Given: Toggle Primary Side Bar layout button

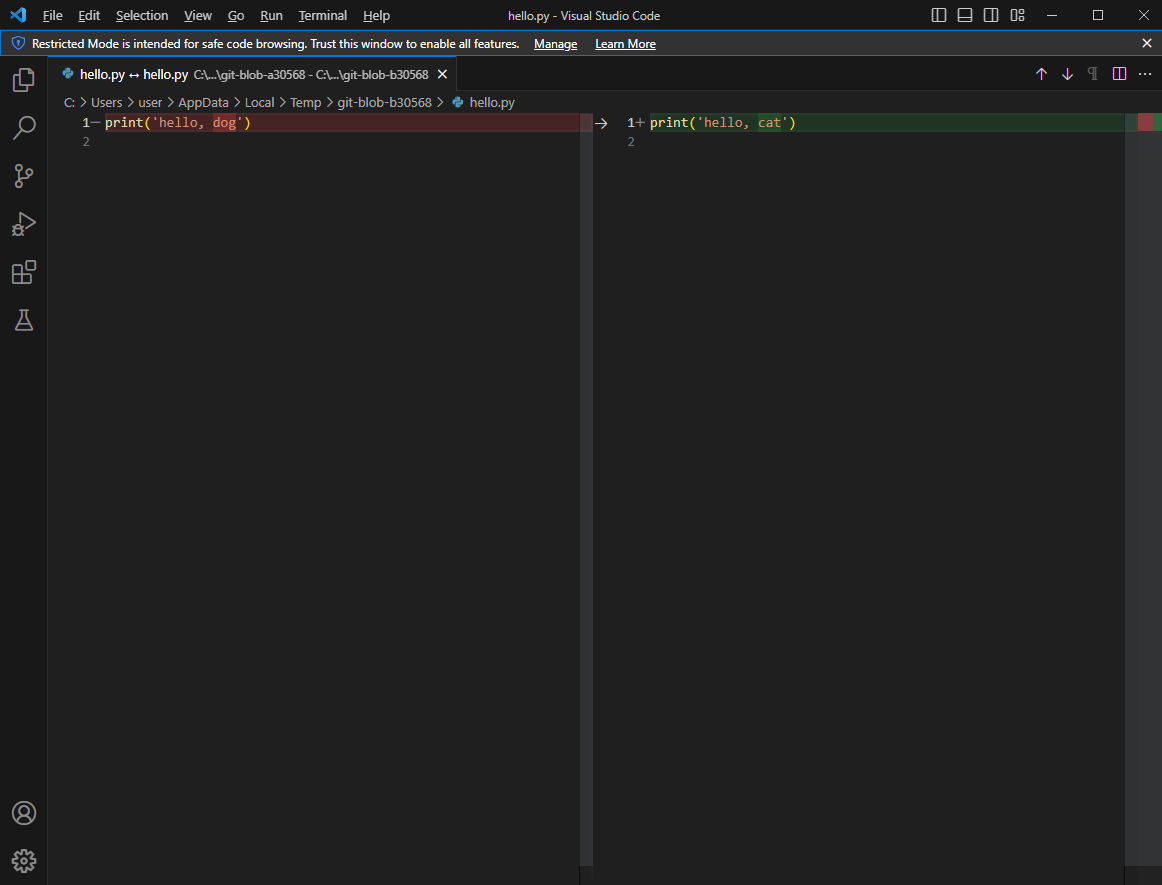Looking at the screenshot, I should coord(938,15).
